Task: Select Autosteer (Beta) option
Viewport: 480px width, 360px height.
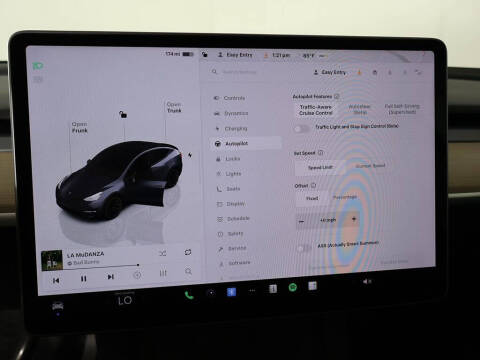Action: click(359, 109)
